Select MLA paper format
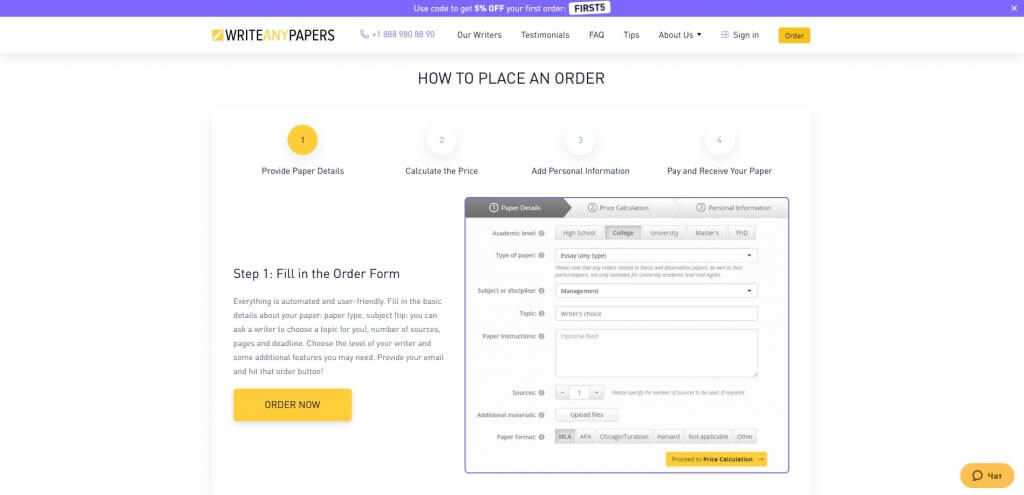Image resolution: width=1024 pixels, height=495 pixels. [565, 437]
